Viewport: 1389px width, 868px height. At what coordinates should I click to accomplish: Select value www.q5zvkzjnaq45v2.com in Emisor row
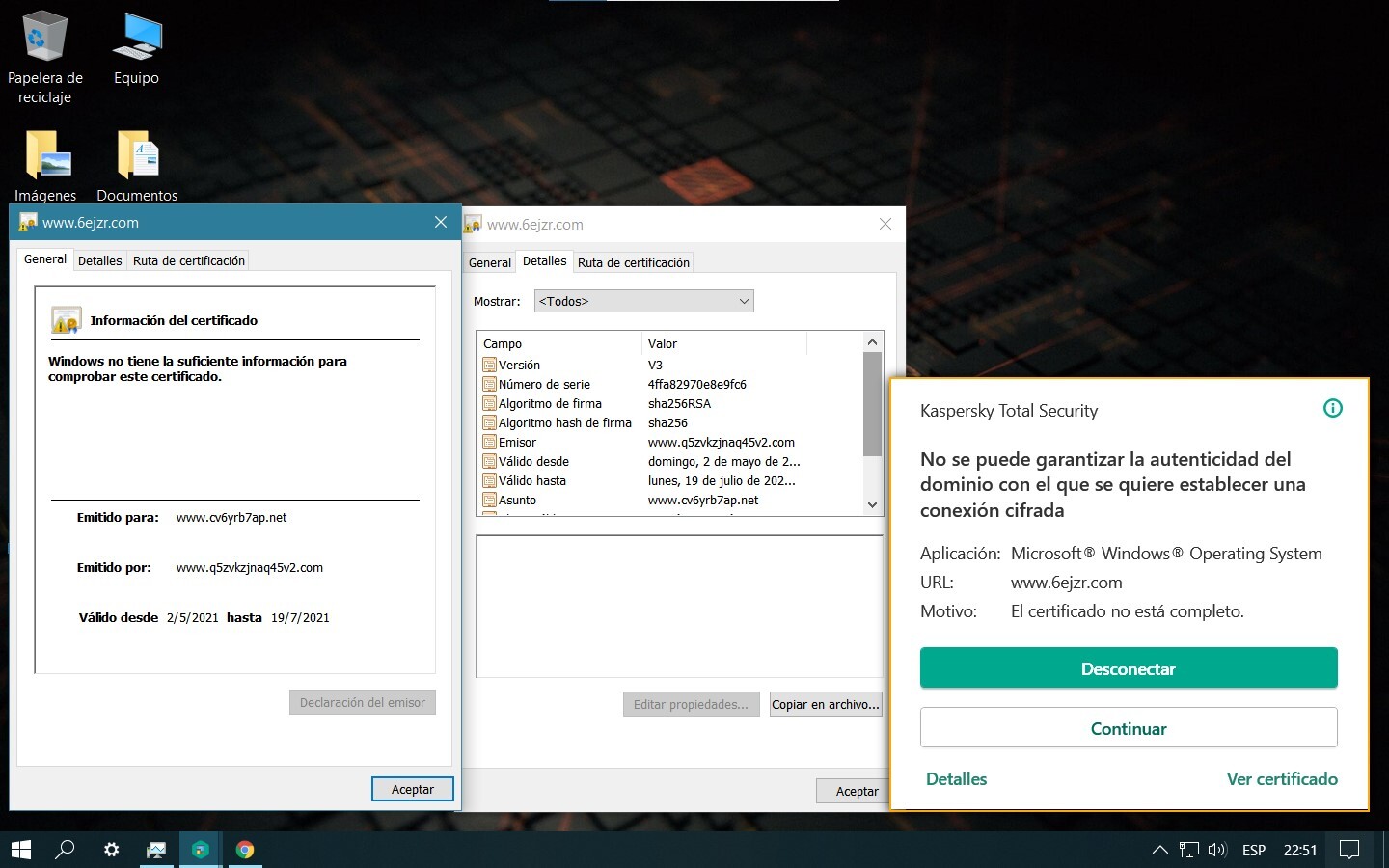coord(722,442)
